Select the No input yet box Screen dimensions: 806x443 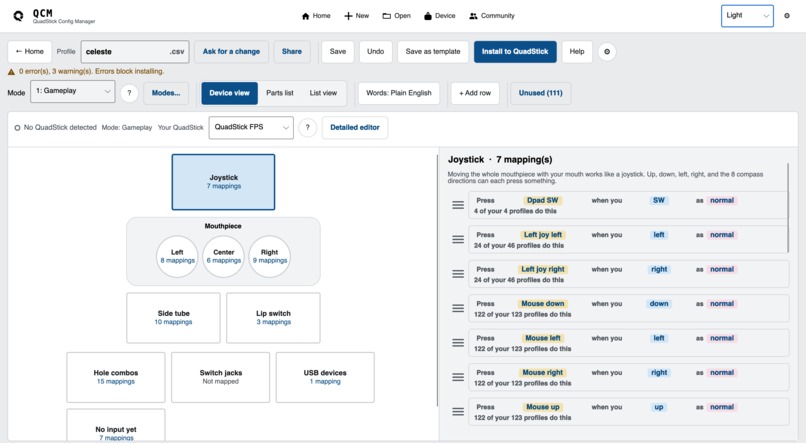116,426
